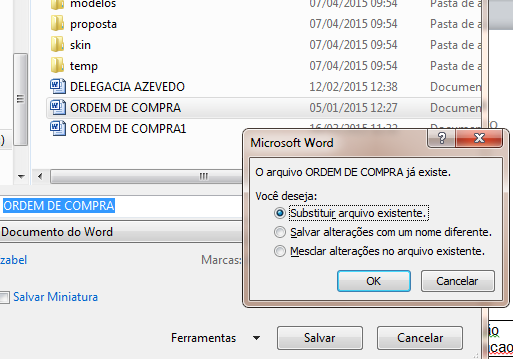Screen dimensions: 513x362
Task: Expand the Documento do Word file type list
Action: (x=121, y=232)
